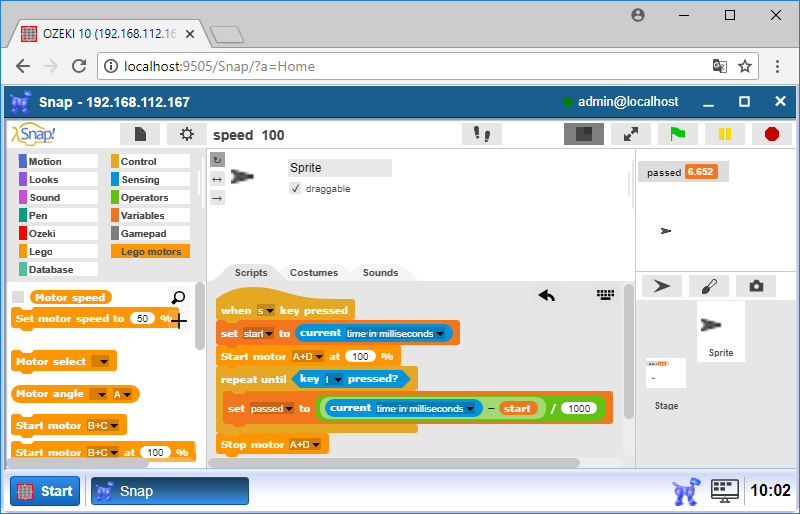The image size is (800, 514).
Task: Open keyboard entry icon in scripts area
Action: click(x=606, y=295)
